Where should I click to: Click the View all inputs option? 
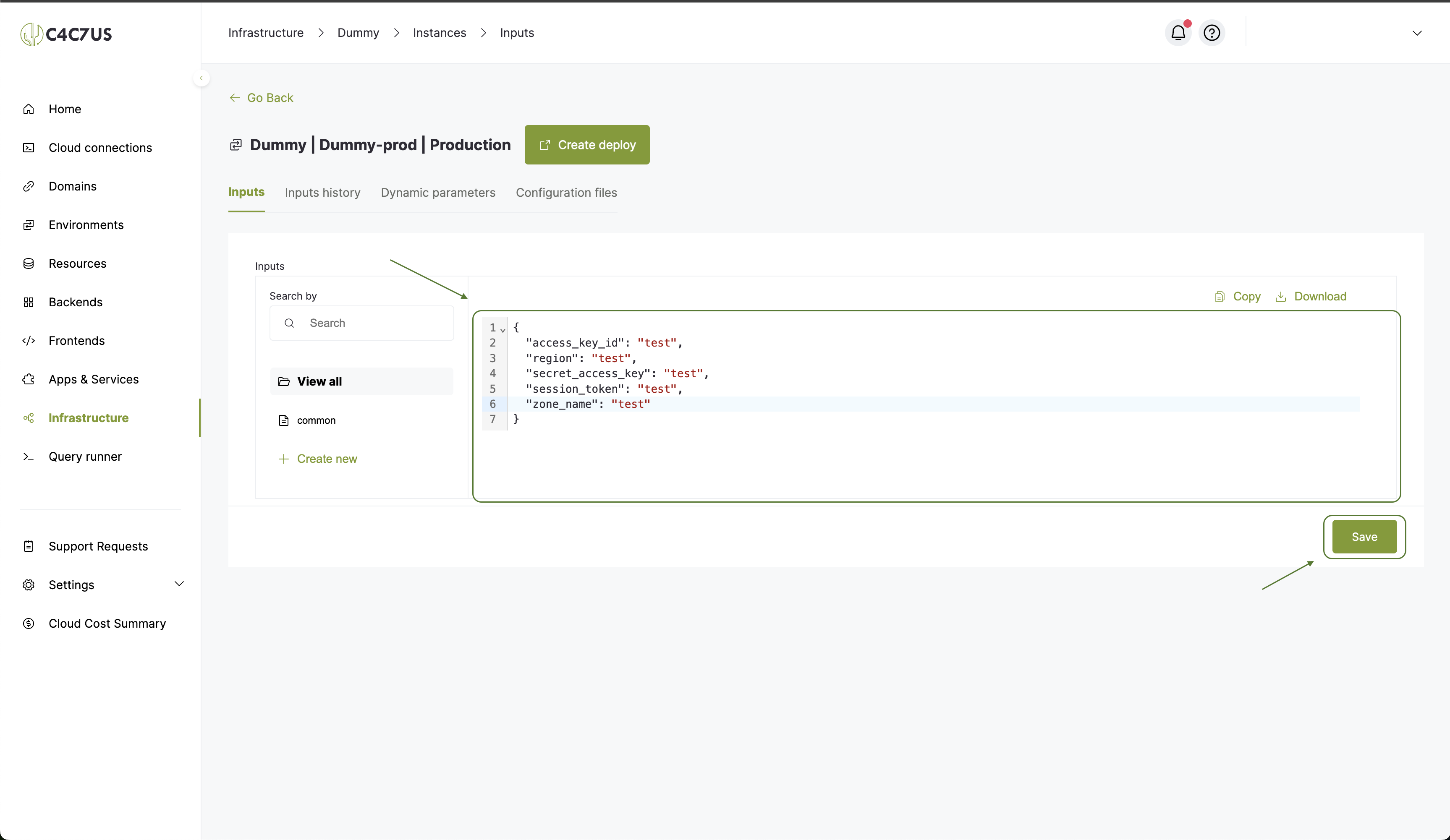[319, 381]
